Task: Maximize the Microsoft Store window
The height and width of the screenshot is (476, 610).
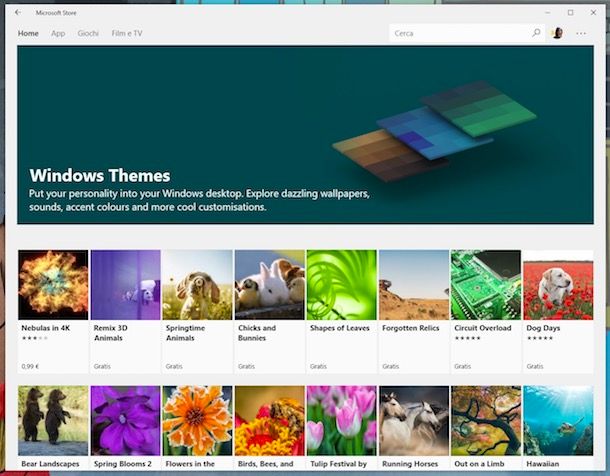Action: coord(570,12)
